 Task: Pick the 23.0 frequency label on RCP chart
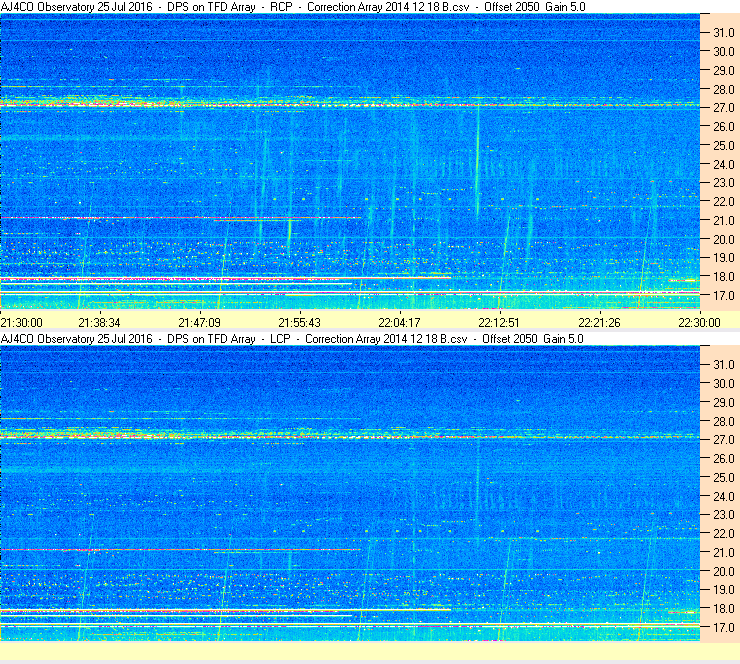[x=724, y=183]
